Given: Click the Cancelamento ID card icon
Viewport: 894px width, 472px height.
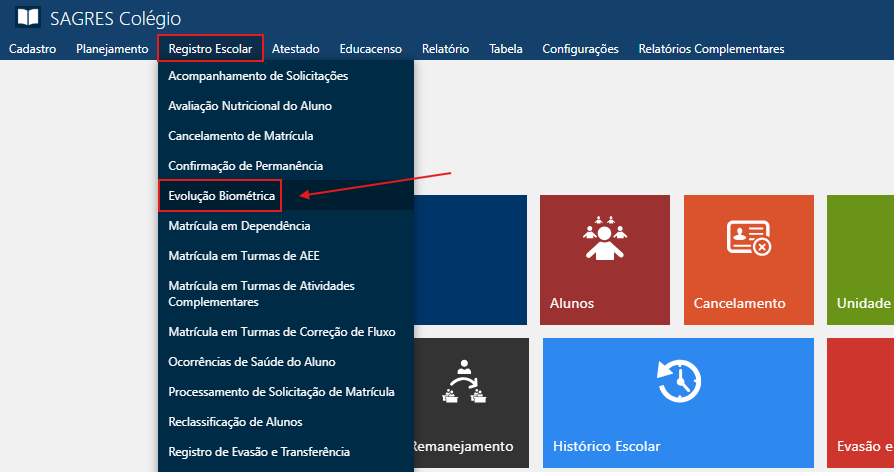Looking at the screenshot, I should 748,238.
